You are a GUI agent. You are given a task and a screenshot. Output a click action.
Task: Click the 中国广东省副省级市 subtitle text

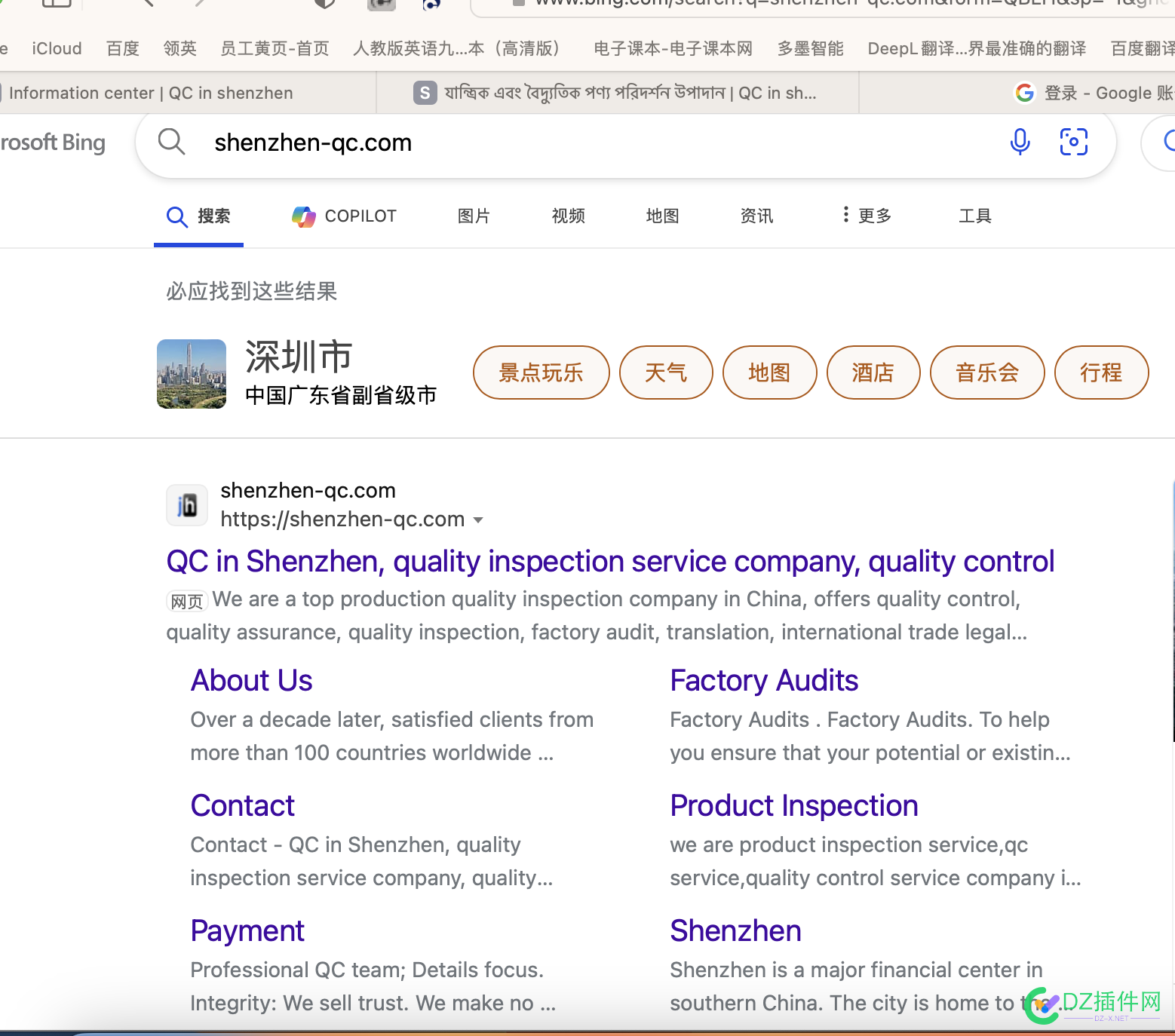click(341, 395)
